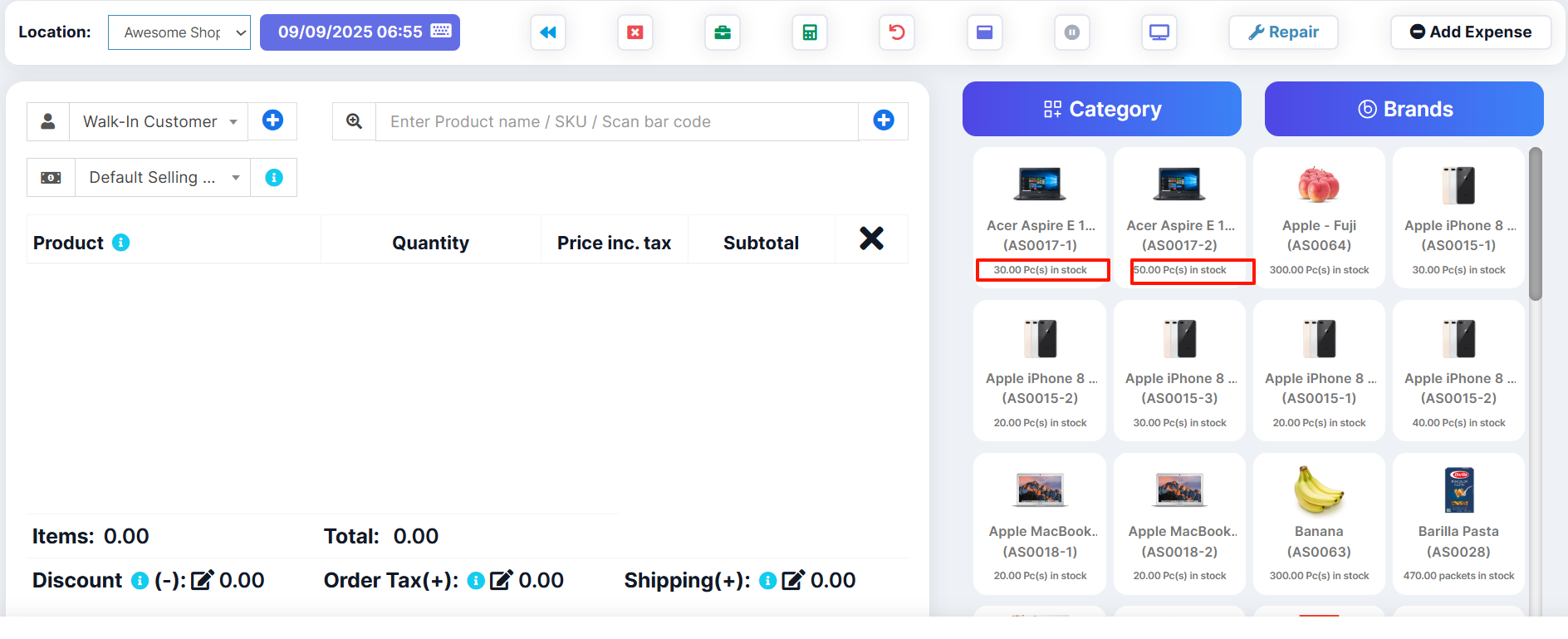Click plus icon to add new customer
Image resolution: width=1568 pixels, height=639 pixels.
coord(272,120)
